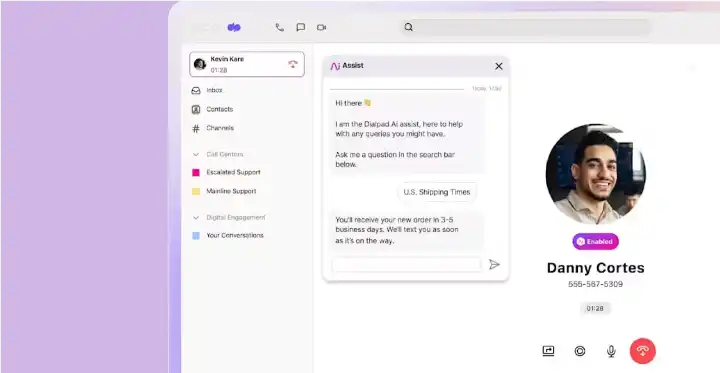The width and height of the screenshot is (720, 373).
Task: Open the phone call icon in top bar
Action: pyautogui.click(x=279, y=28)
